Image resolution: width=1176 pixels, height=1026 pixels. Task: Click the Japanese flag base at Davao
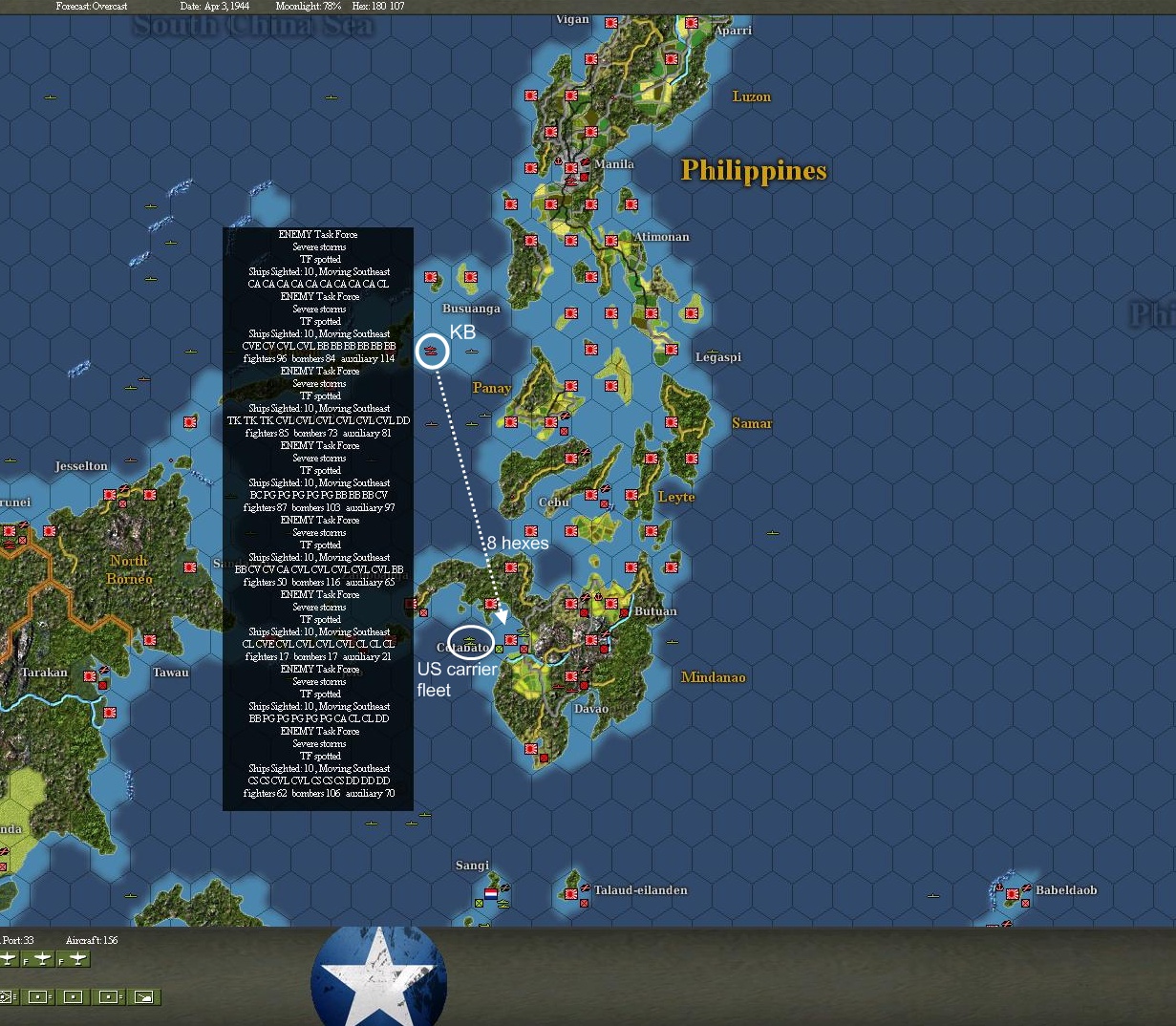571,677
